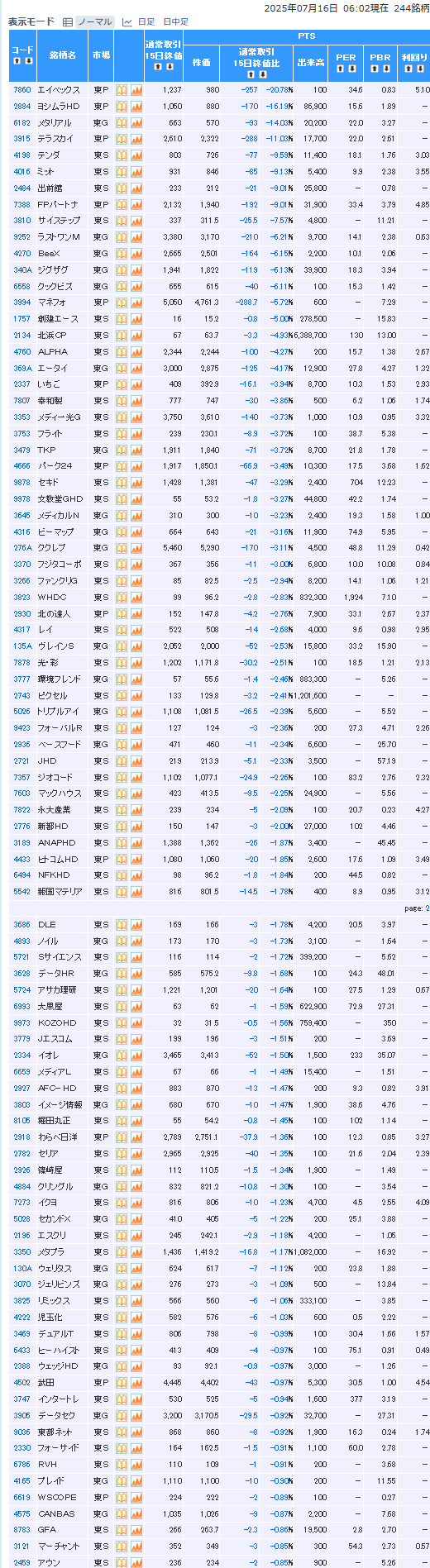
Task: Open the chart icon for TKP row
Action: point(136,450)
